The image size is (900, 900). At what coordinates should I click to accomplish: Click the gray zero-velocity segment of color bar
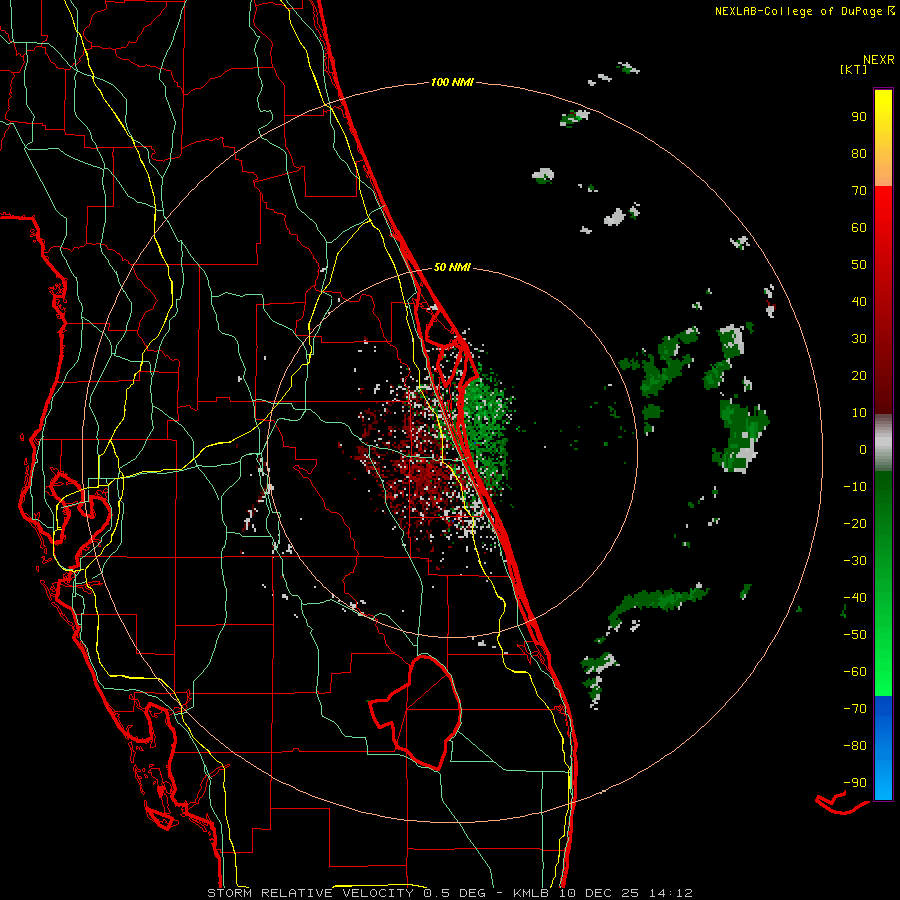tap(883, 443)
